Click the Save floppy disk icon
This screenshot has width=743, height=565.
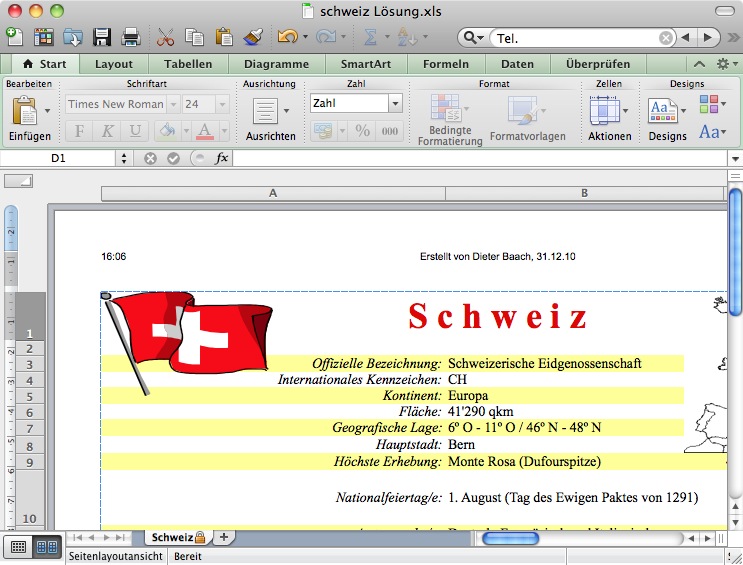(x=102, y=37)
